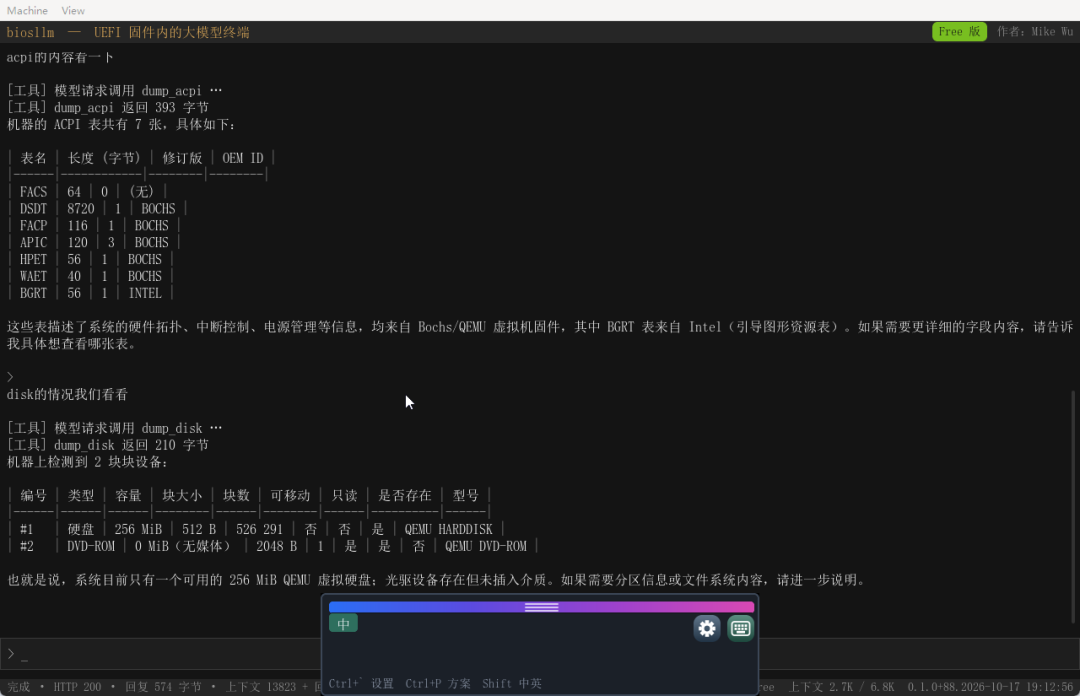Click the '型号' column header
The image size is (1080, 696).
[466, 495]
